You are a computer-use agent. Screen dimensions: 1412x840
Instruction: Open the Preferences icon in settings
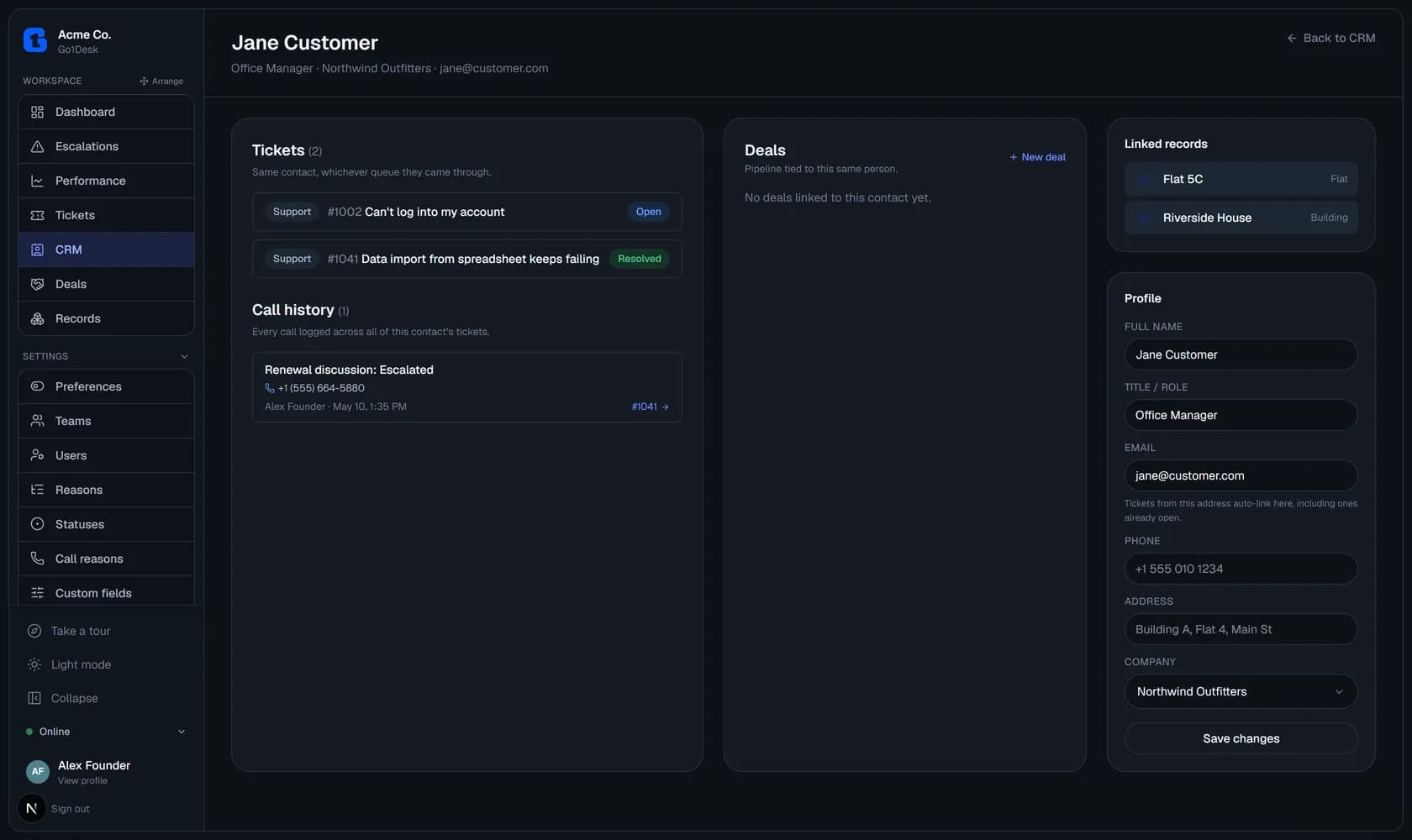pos(37,386)
